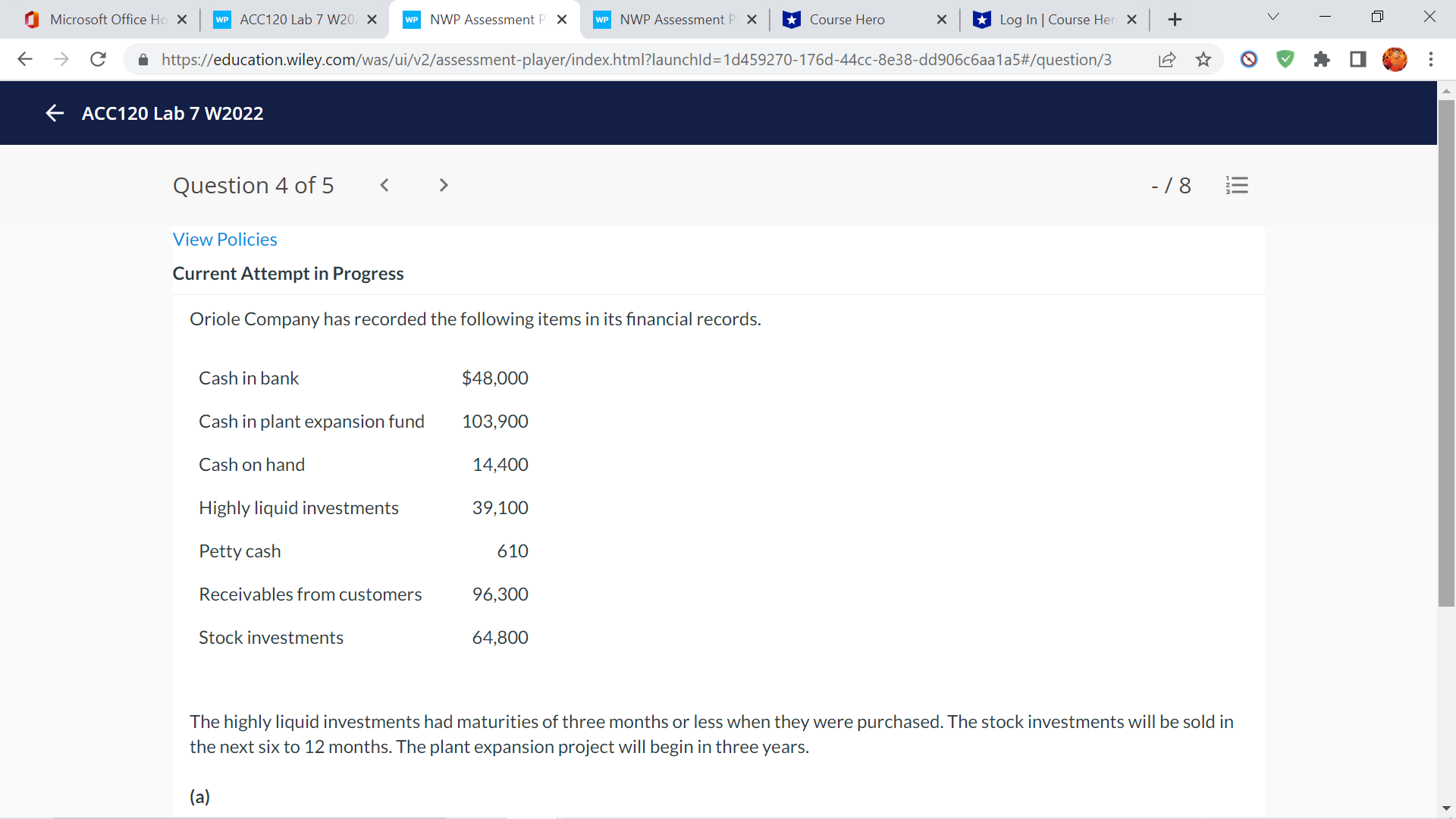
Task: Open the question list icon in the assessment
Action: [1237, 185]
